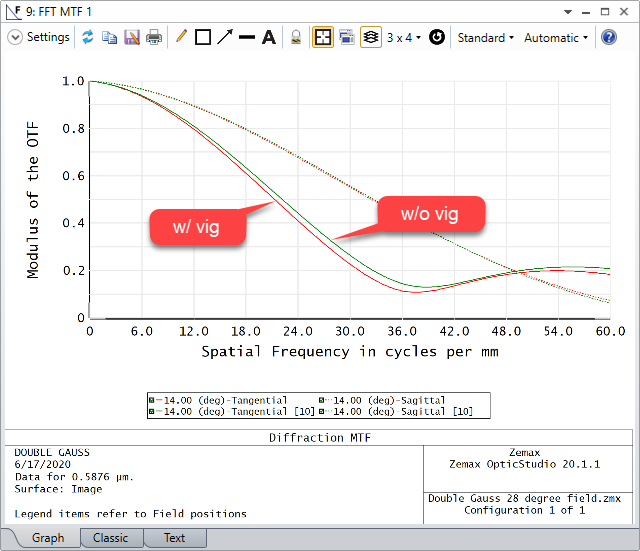The width and height of the screenshot is (640, 551).
Task: Select the rectangle drawing tool
Action: pos(203,38)
